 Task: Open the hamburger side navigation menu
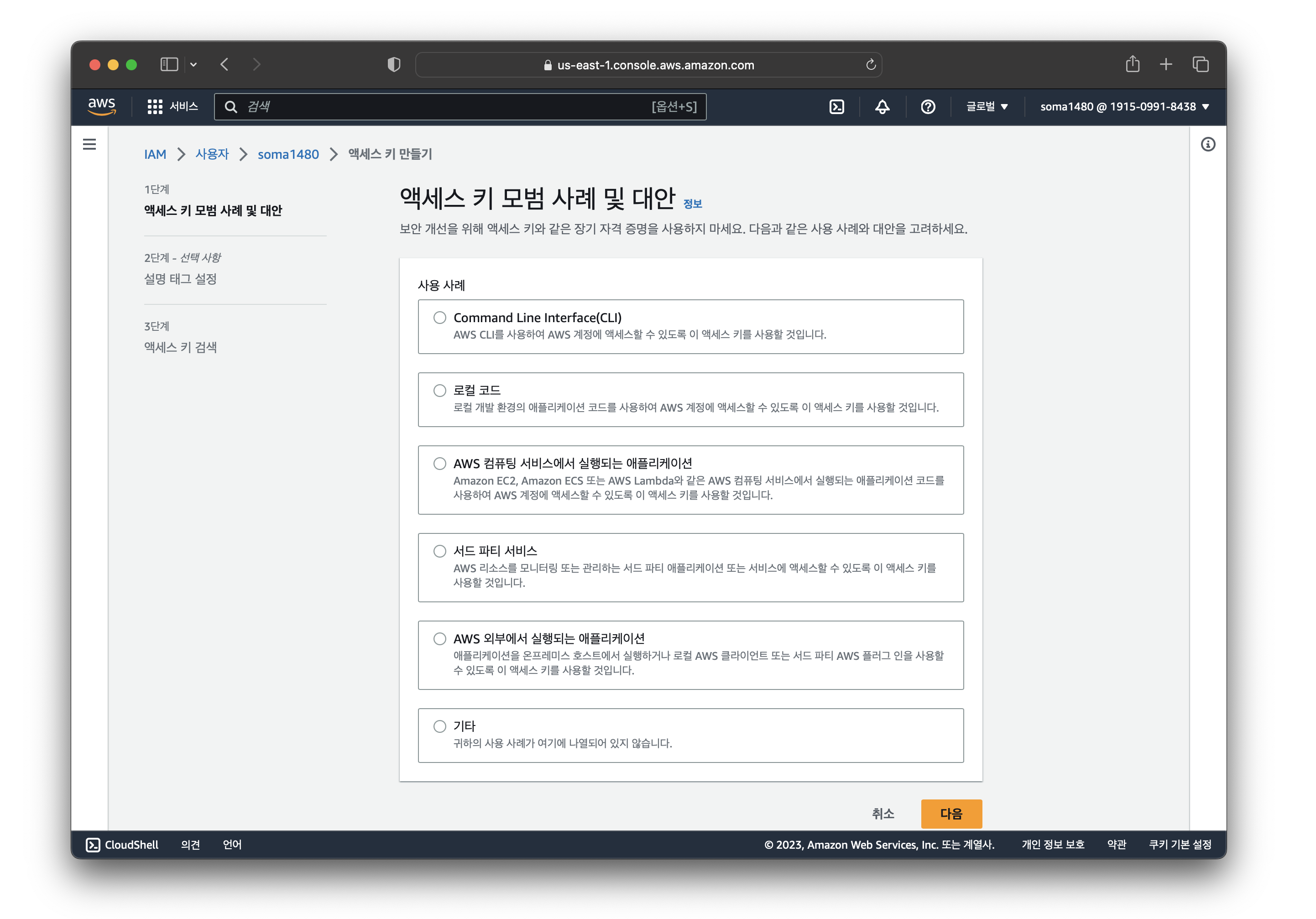[x=89, y=145]
